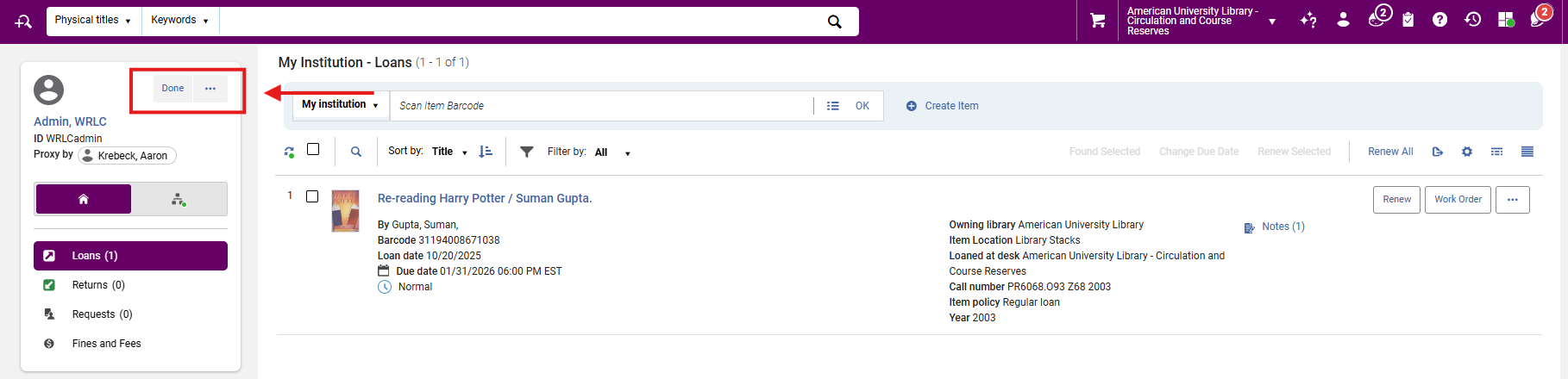This screenshot has height=379, width=1568.
Task: Expand the Physical titles dropdown
Action: point(92,20)
